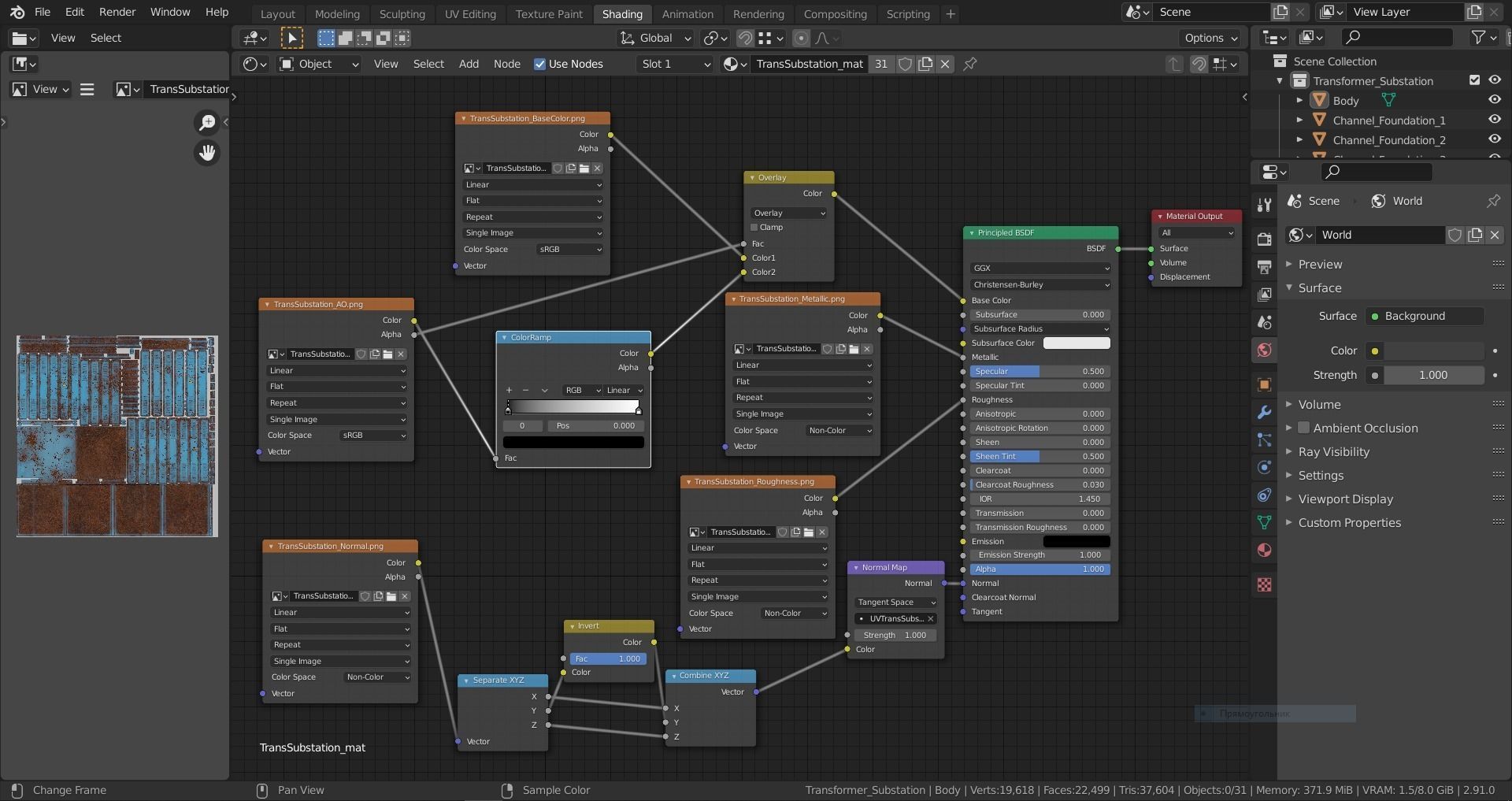
Task: Open the Physics properties tab
Action: (x=1264, y=467)
